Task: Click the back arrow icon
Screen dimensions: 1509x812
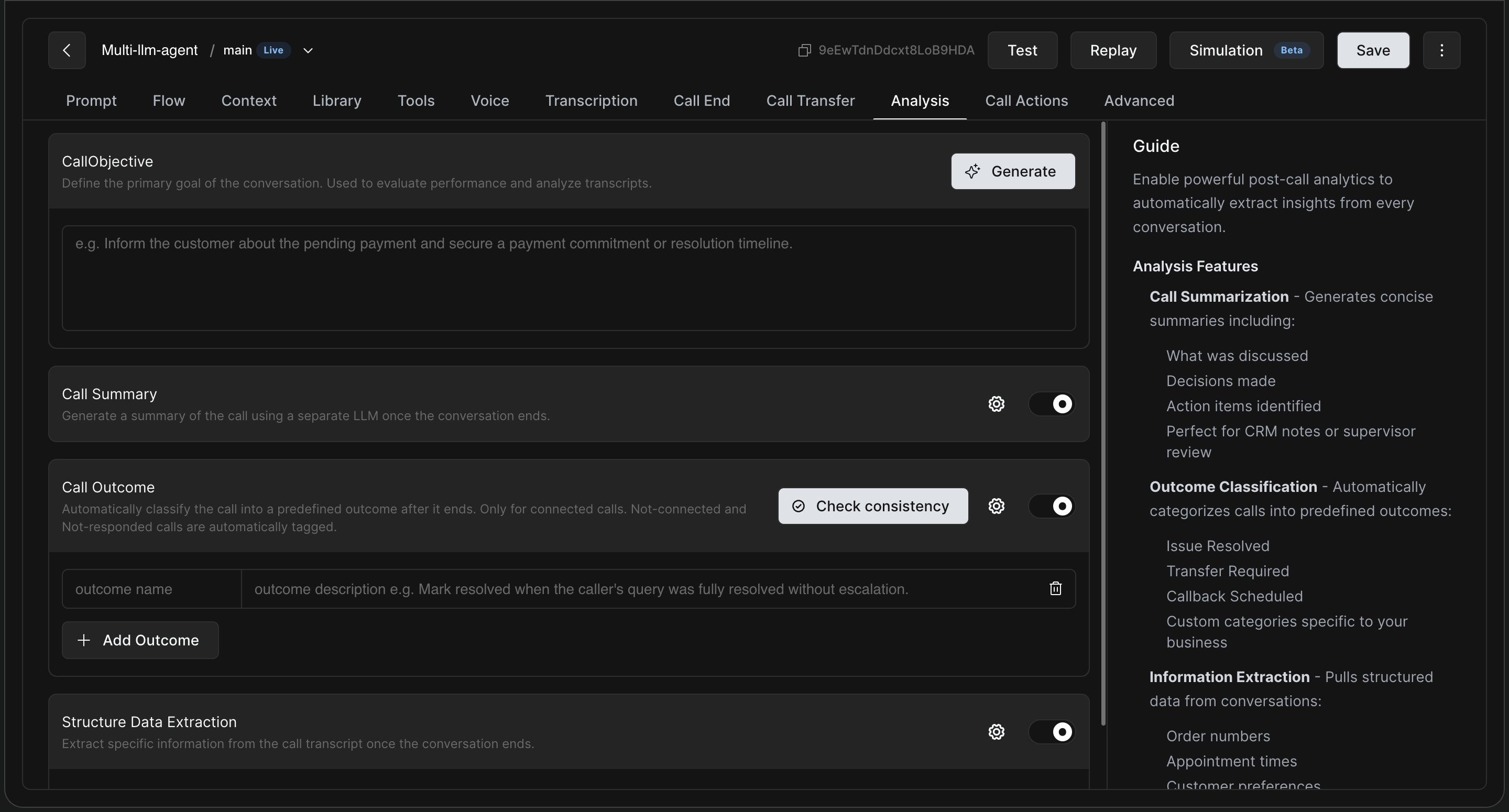Action: pos(67,50)
